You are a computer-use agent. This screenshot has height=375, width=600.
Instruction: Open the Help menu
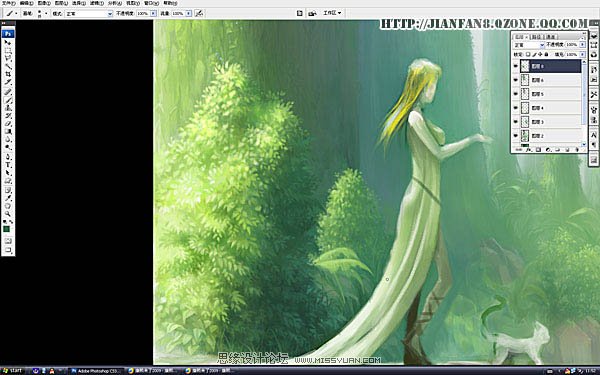[x=170, y=3]
